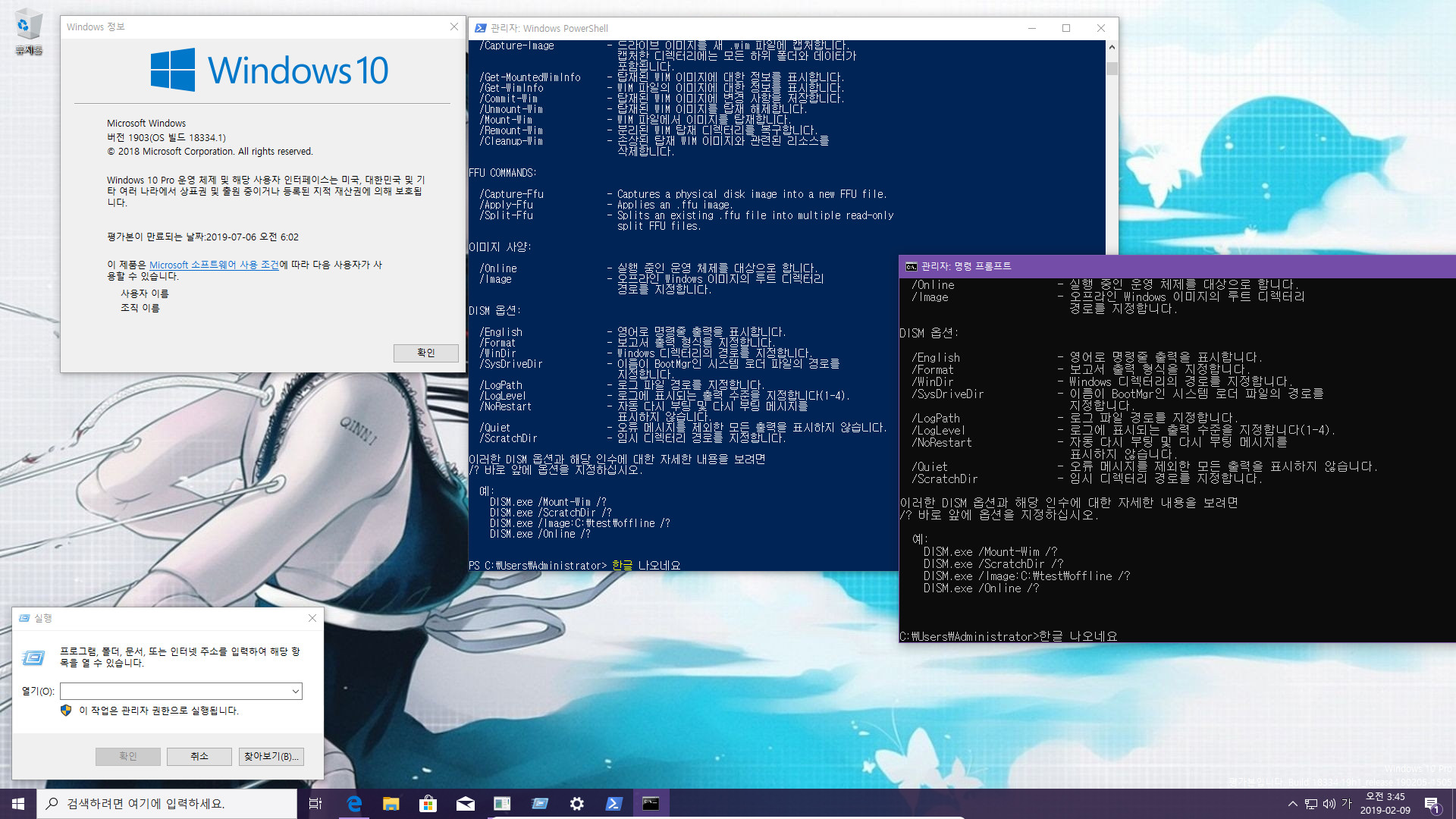Click the 열기 input field in Run dialog
The width and height of the screenshot is (1456, 819).
[175, 691]
